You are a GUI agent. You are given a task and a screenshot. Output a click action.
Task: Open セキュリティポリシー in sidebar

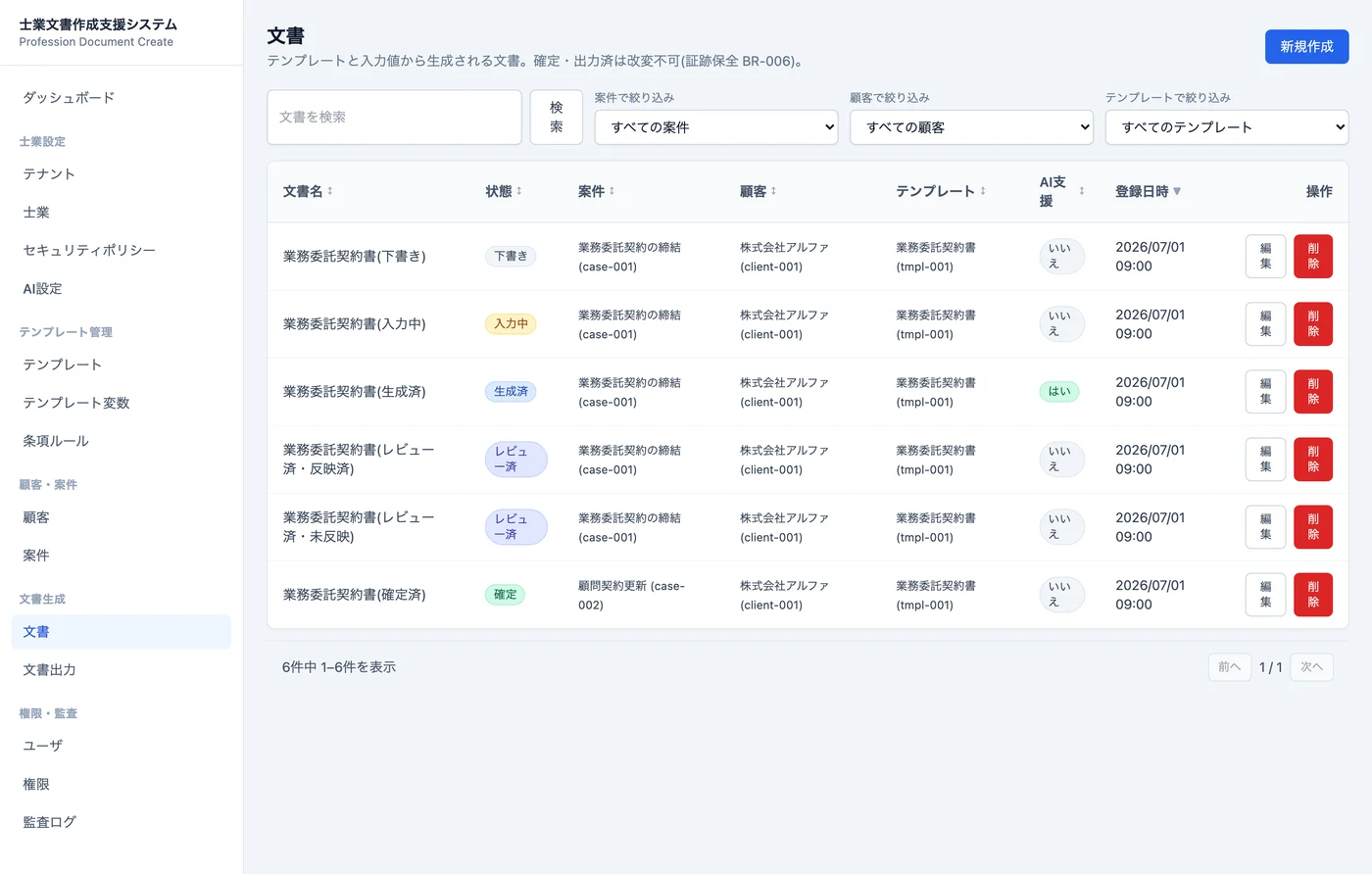tap(122, 251)
